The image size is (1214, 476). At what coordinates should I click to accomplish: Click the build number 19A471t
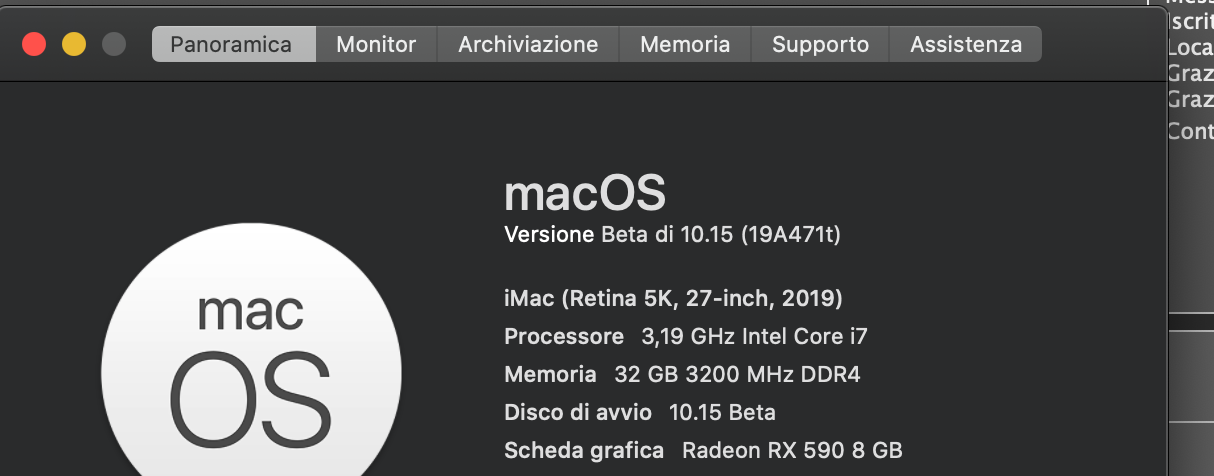point(790,236)
